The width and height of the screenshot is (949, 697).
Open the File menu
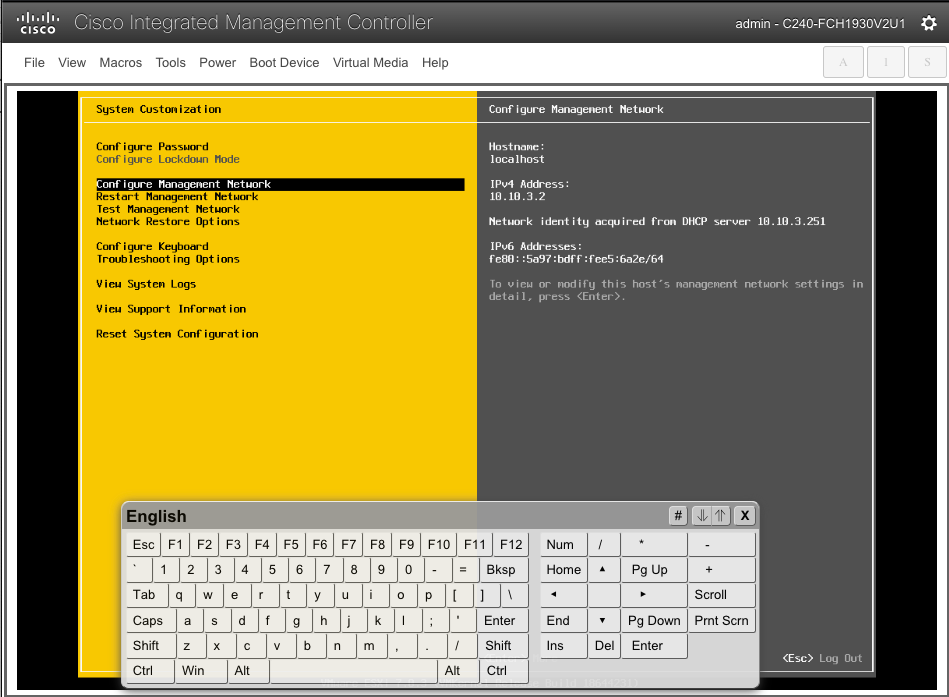pyautogui.click(x=34, y=62)
